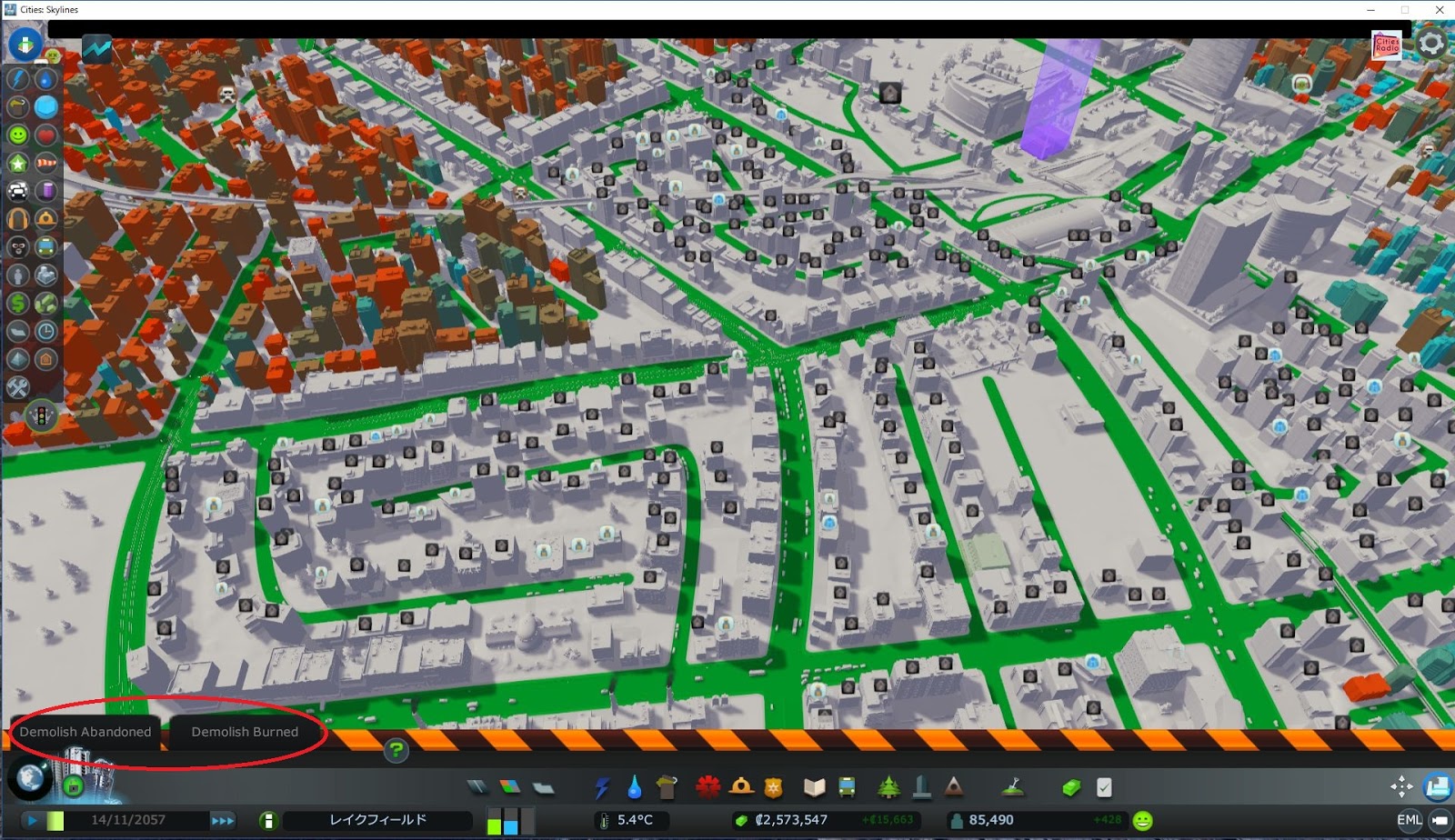Select the blue cube info view icon
1455x840 pixels.
(45, 107)
